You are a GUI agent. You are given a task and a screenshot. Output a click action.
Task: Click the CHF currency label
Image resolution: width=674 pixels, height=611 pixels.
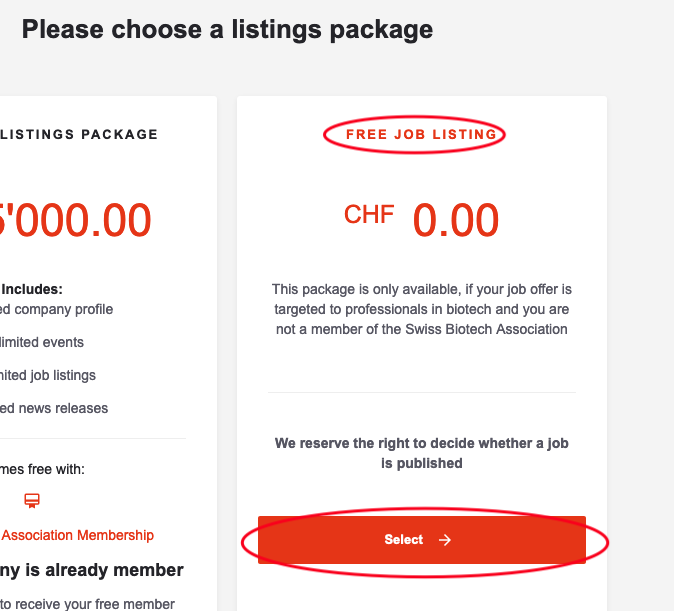click(x=369, y=214)
